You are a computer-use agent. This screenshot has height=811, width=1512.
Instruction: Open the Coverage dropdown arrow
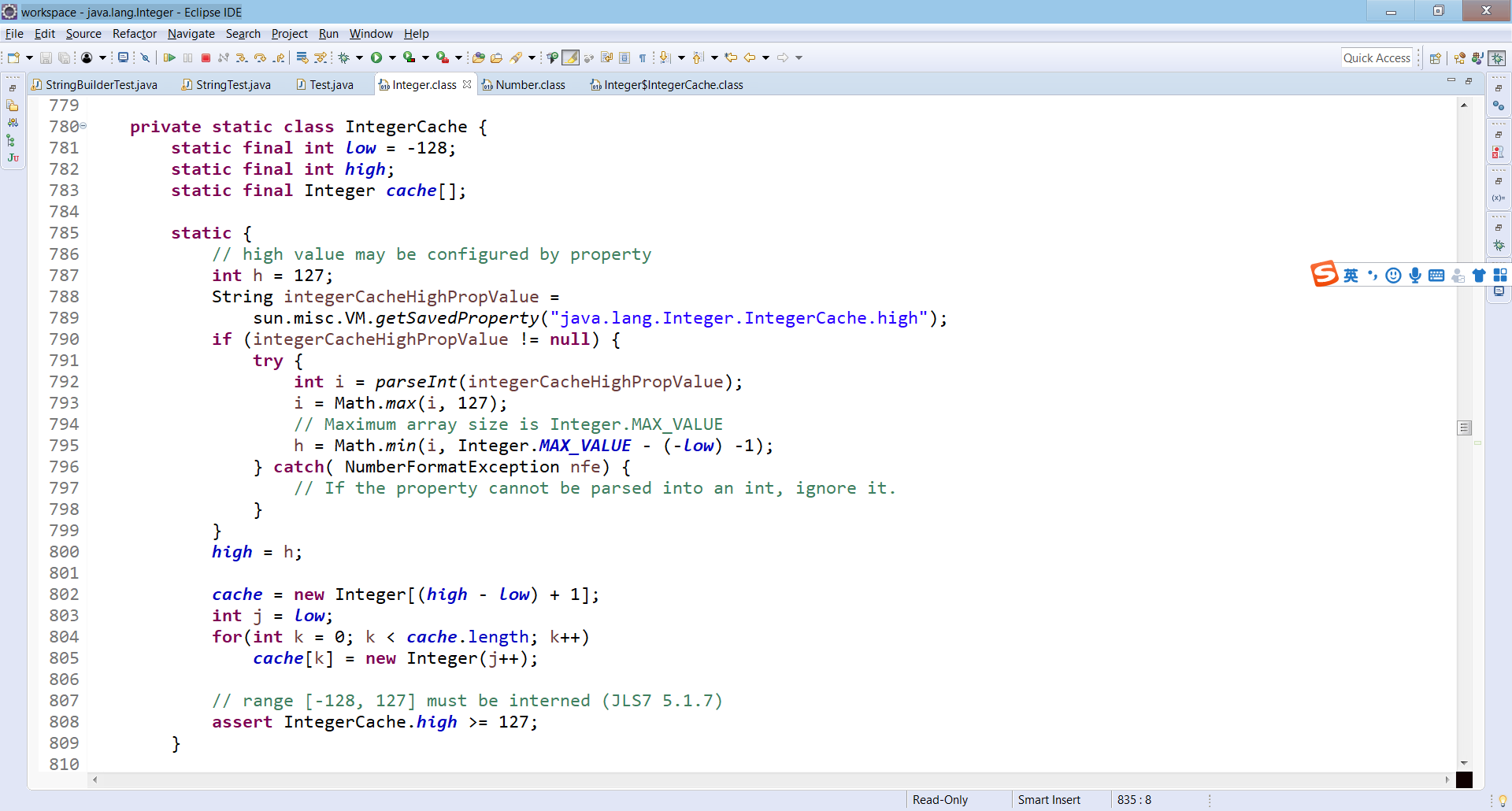425,57
